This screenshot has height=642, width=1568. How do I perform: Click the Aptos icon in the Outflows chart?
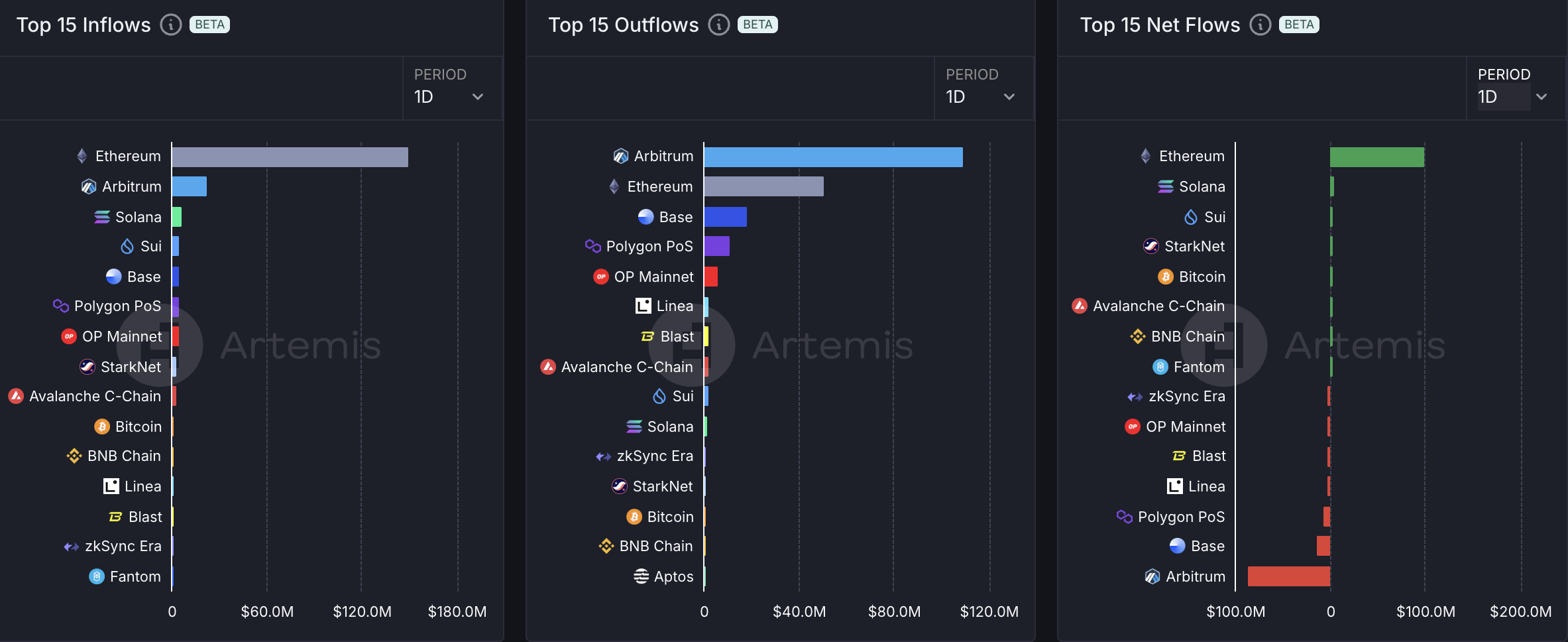point(641,576)
